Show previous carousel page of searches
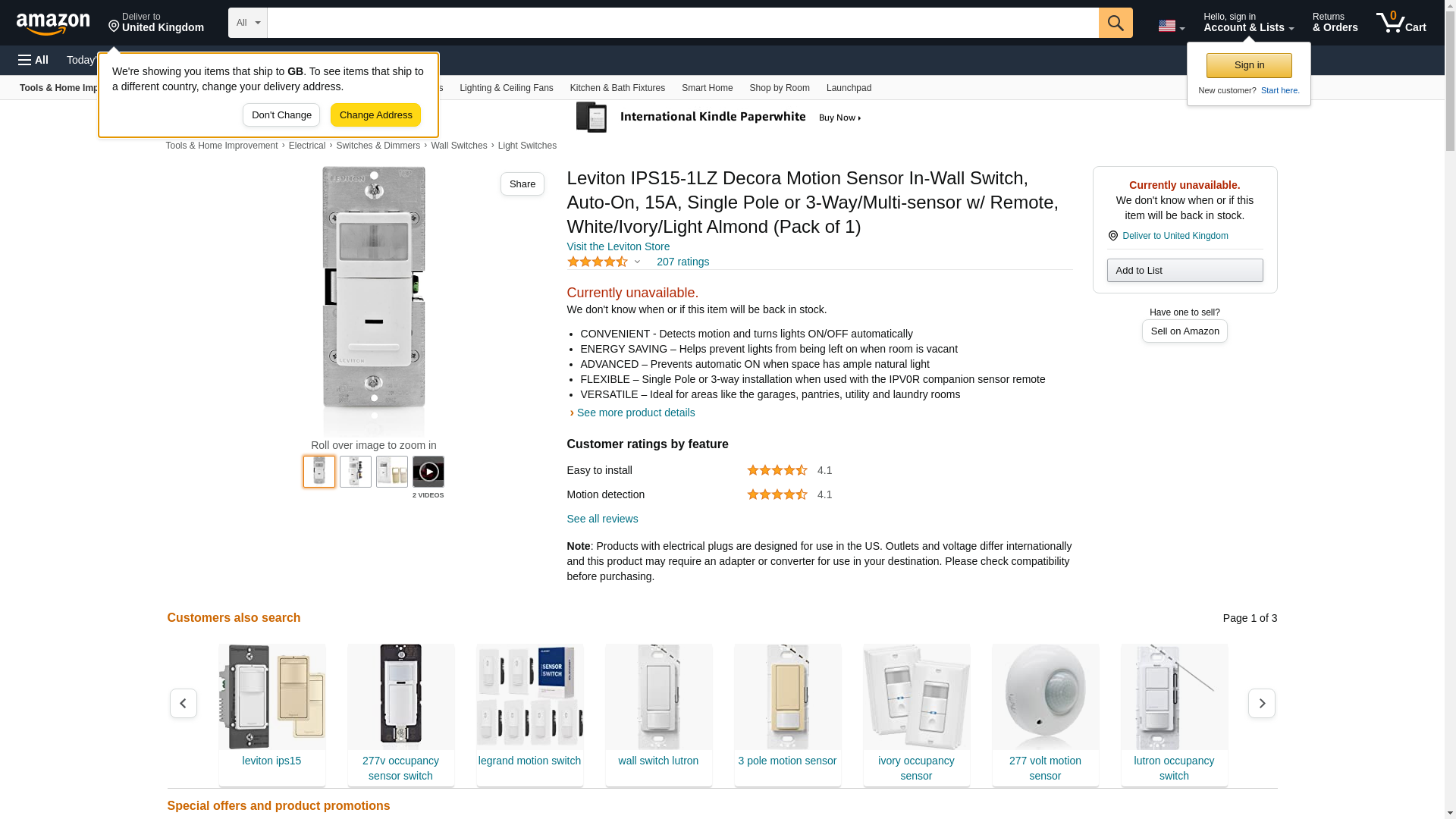The height and width of the screenshot is (819, 1456). 183,704
